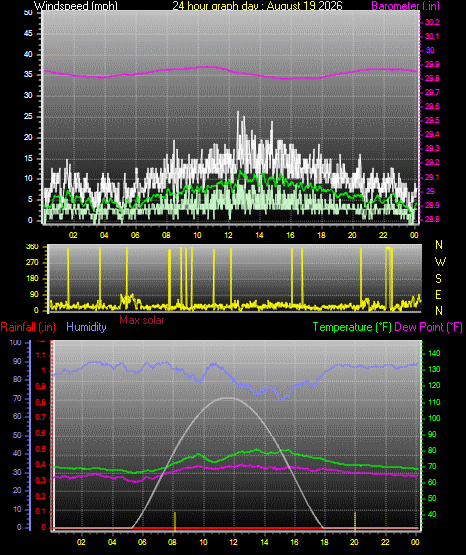Click the "0.5" rainfall axis value

coord(41,449)
